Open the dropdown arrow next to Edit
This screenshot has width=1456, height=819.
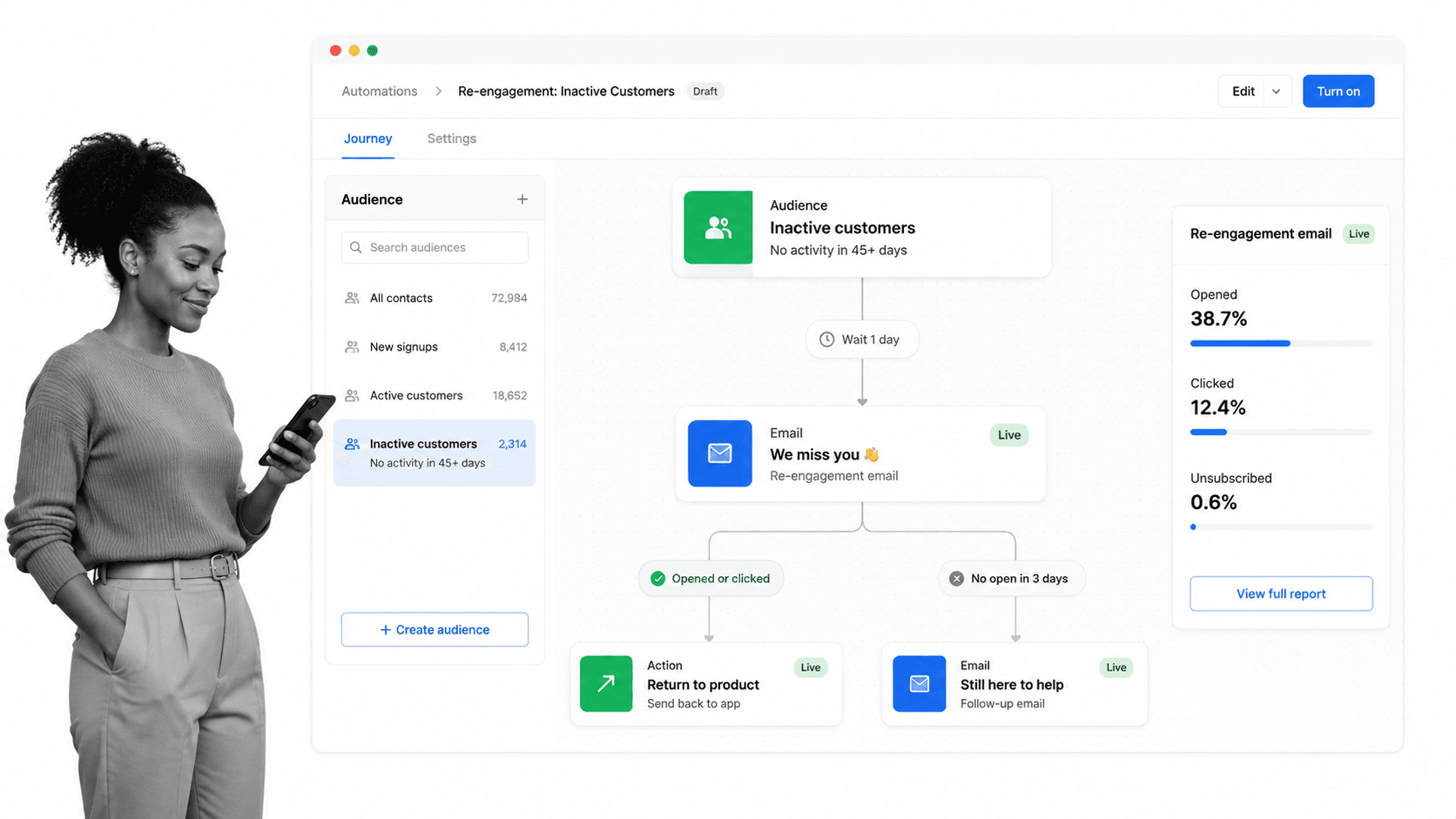[x=1277, y=91]
